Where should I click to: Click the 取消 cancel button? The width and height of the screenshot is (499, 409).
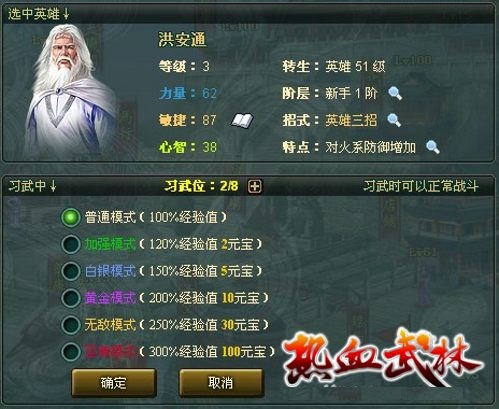pos(221,383)
